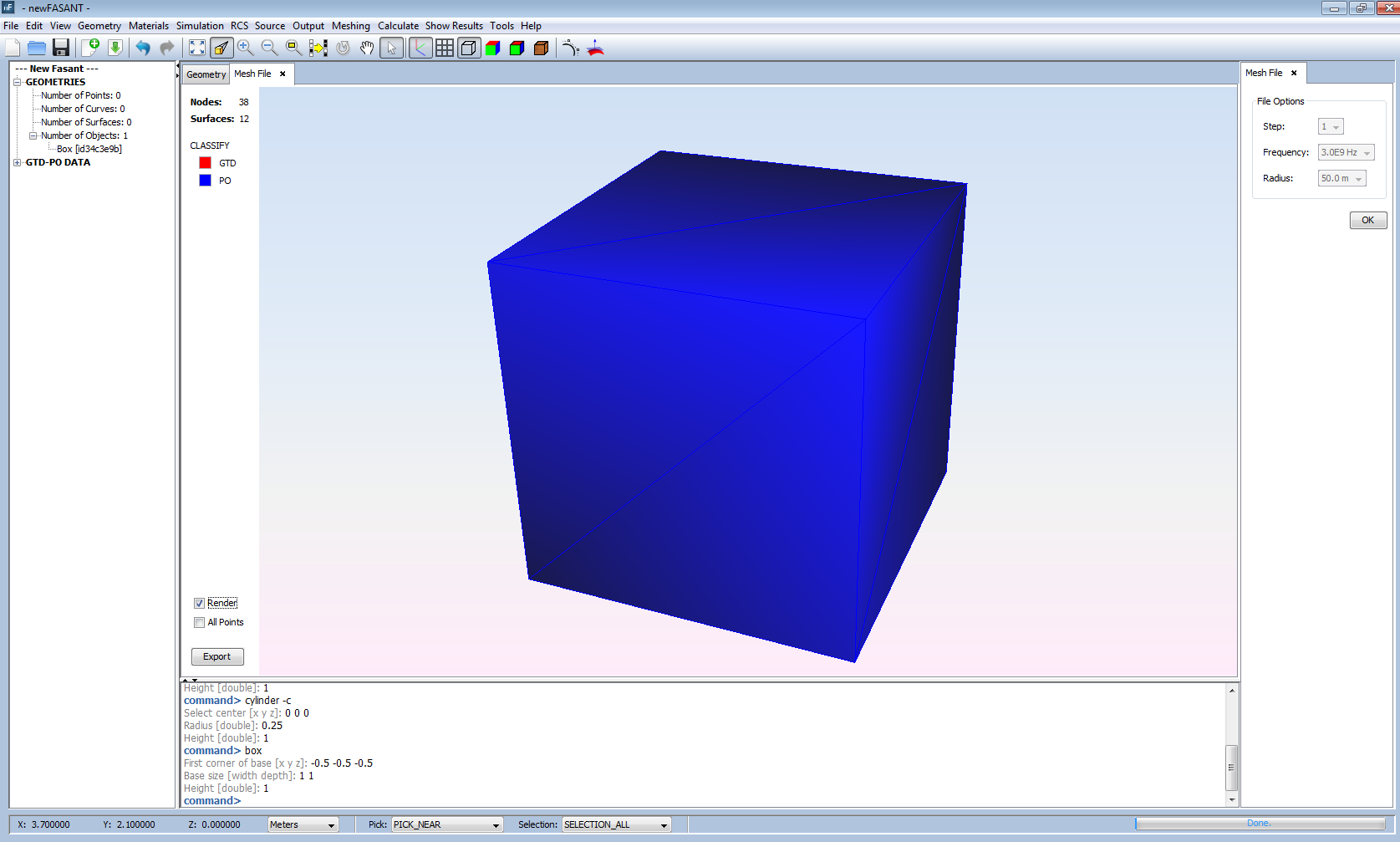
Task: Collapse the GEOMETRIES tree node
Action: tap(18, 82)
